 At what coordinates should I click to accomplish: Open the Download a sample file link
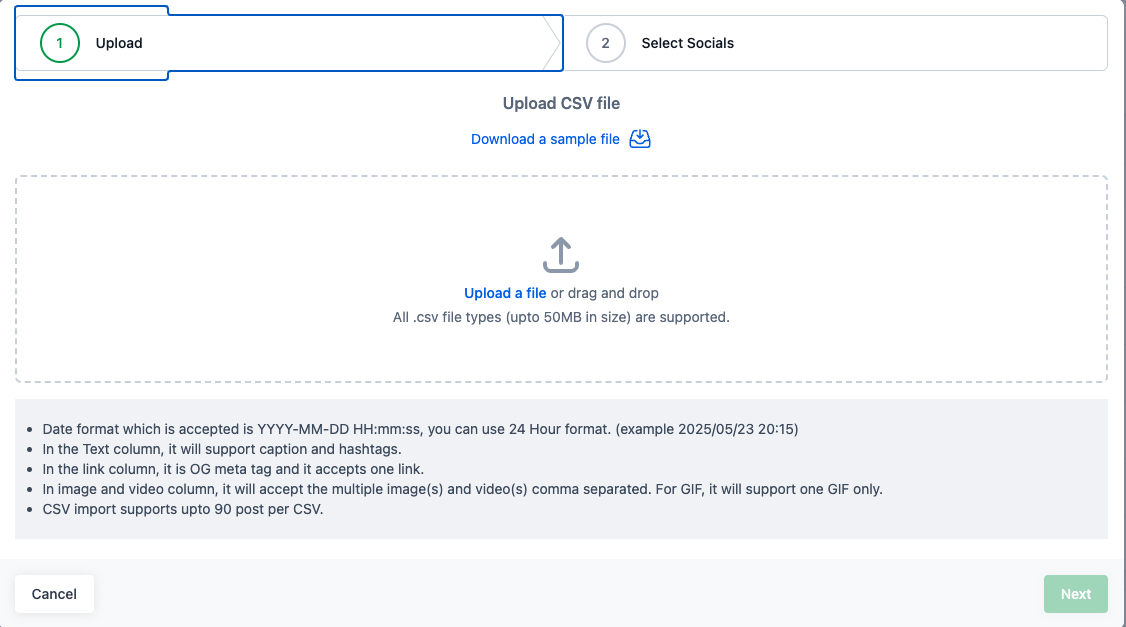pos(545,139)
